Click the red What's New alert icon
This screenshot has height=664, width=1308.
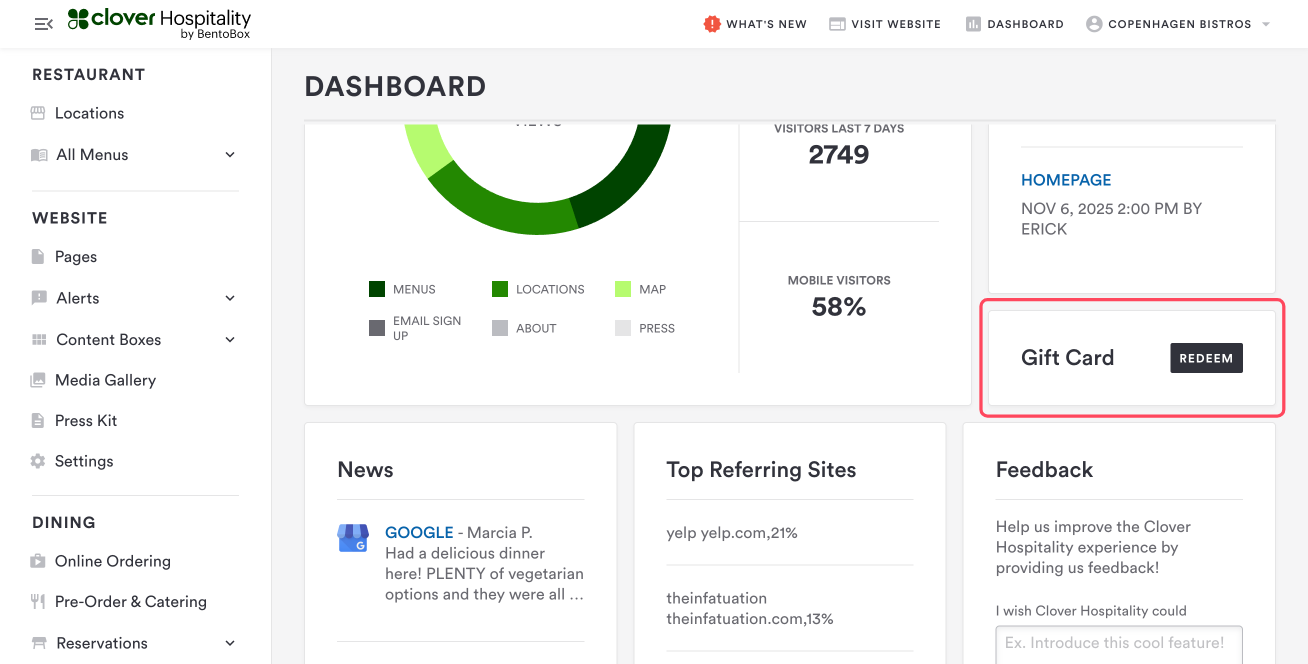click(712, 24)
